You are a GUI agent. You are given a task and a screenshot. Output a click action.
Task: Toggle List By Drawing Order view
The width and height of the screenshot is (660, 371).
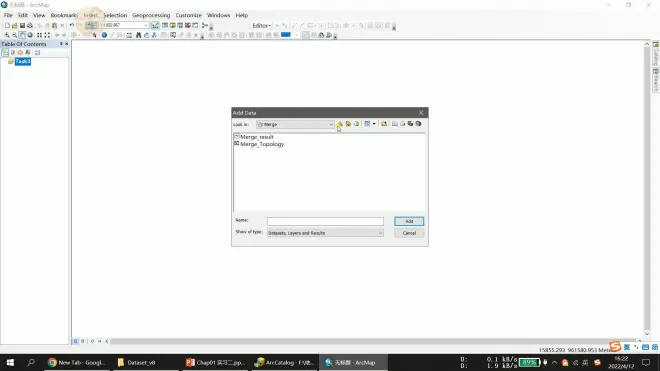(5, 53)
